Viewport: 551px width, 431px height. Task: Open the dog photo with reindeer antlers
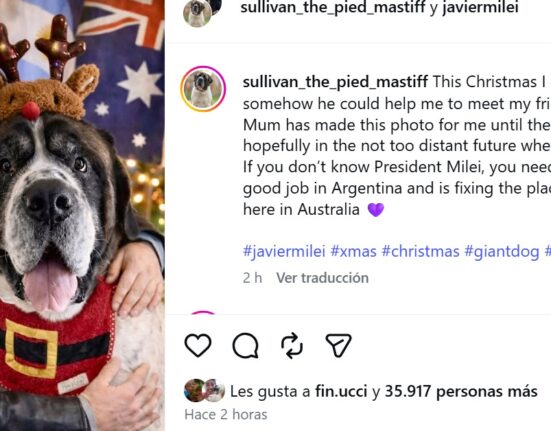(82, 215)
